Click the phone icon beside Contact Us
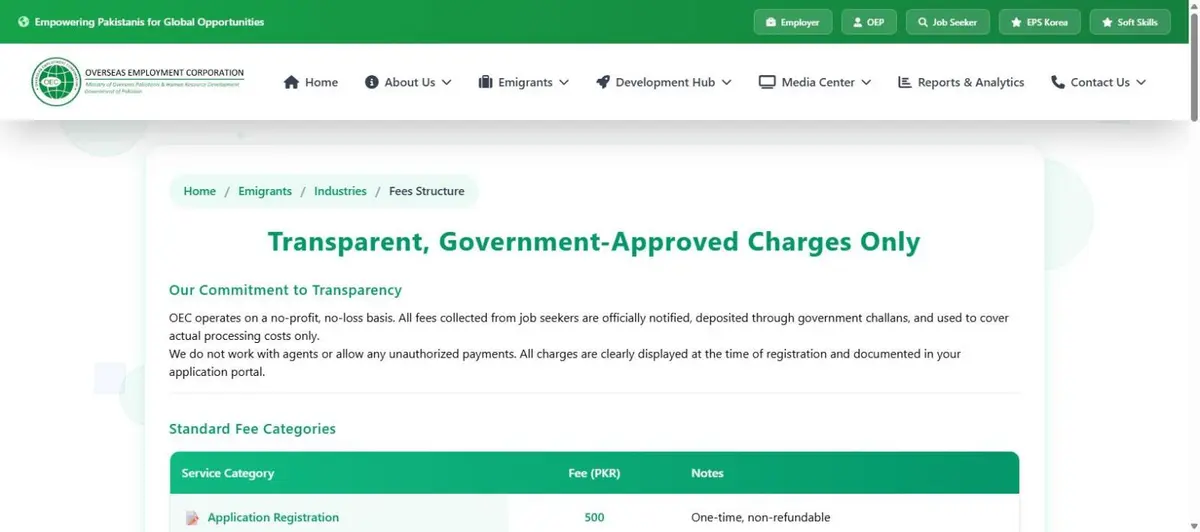The image size is (1200, 532). coord(1058,82)
